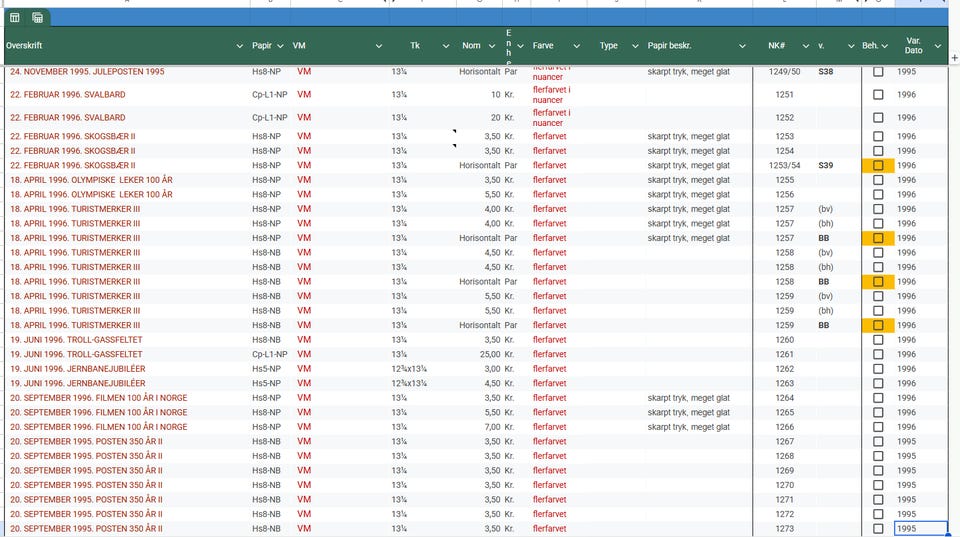Click the 12¾x13¾ Tk cell in row 1262
The height and width of the screenshot is (537, 960).
(409, 369)
